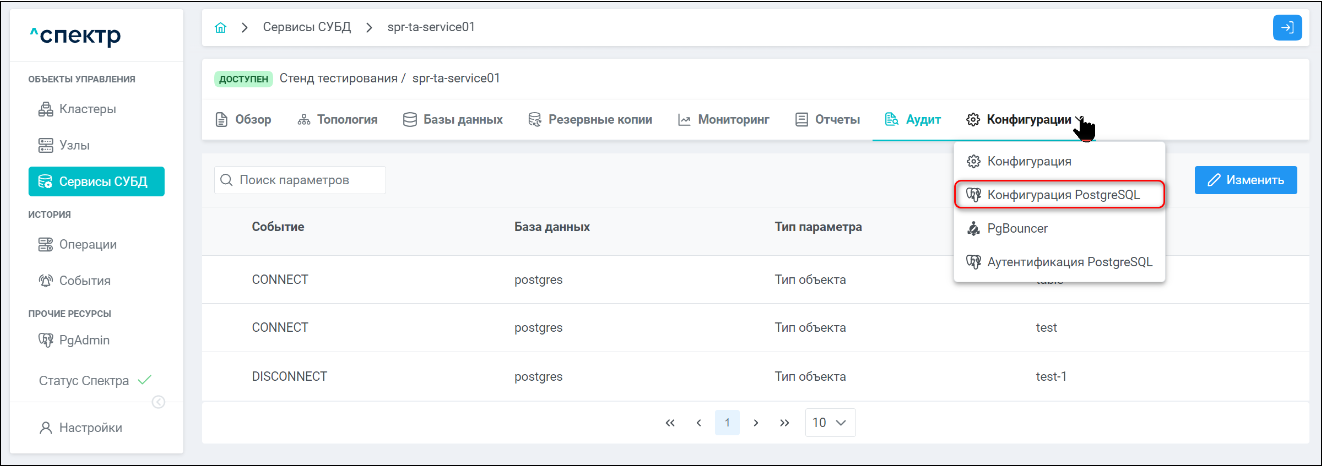Expand the Конфигурации dropdown tab
Image resolution: width=1322 pixels, height=466 pixels.
(1027, 120)
